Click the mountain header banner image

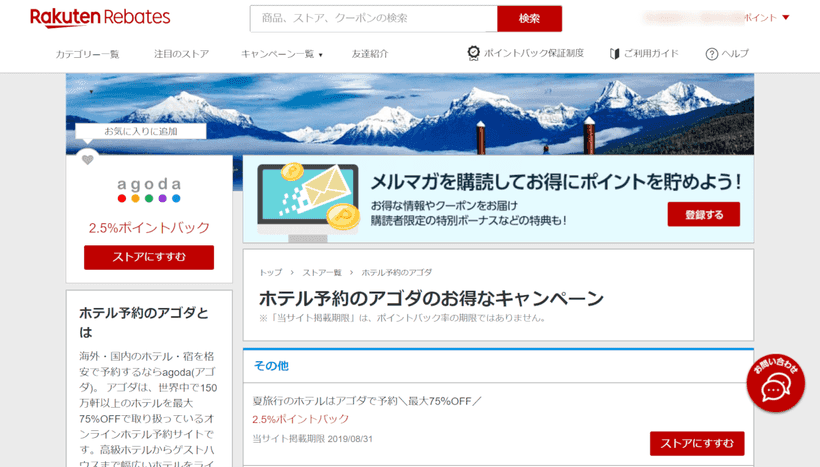point(410,113)
